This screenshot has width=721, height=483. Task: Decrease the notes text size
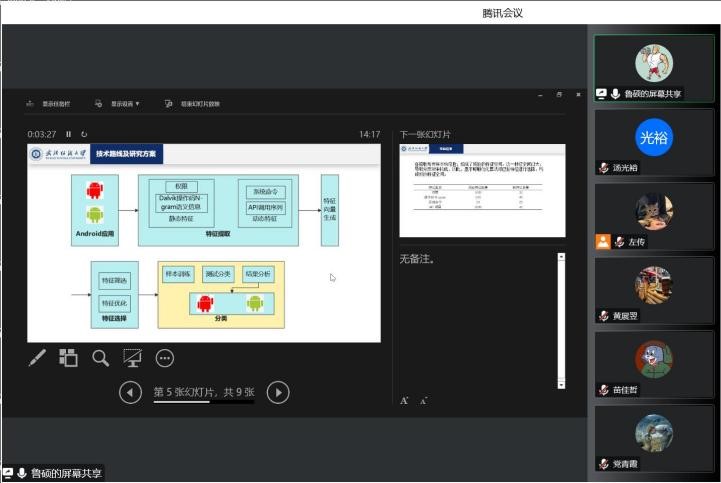click(423, 400)
